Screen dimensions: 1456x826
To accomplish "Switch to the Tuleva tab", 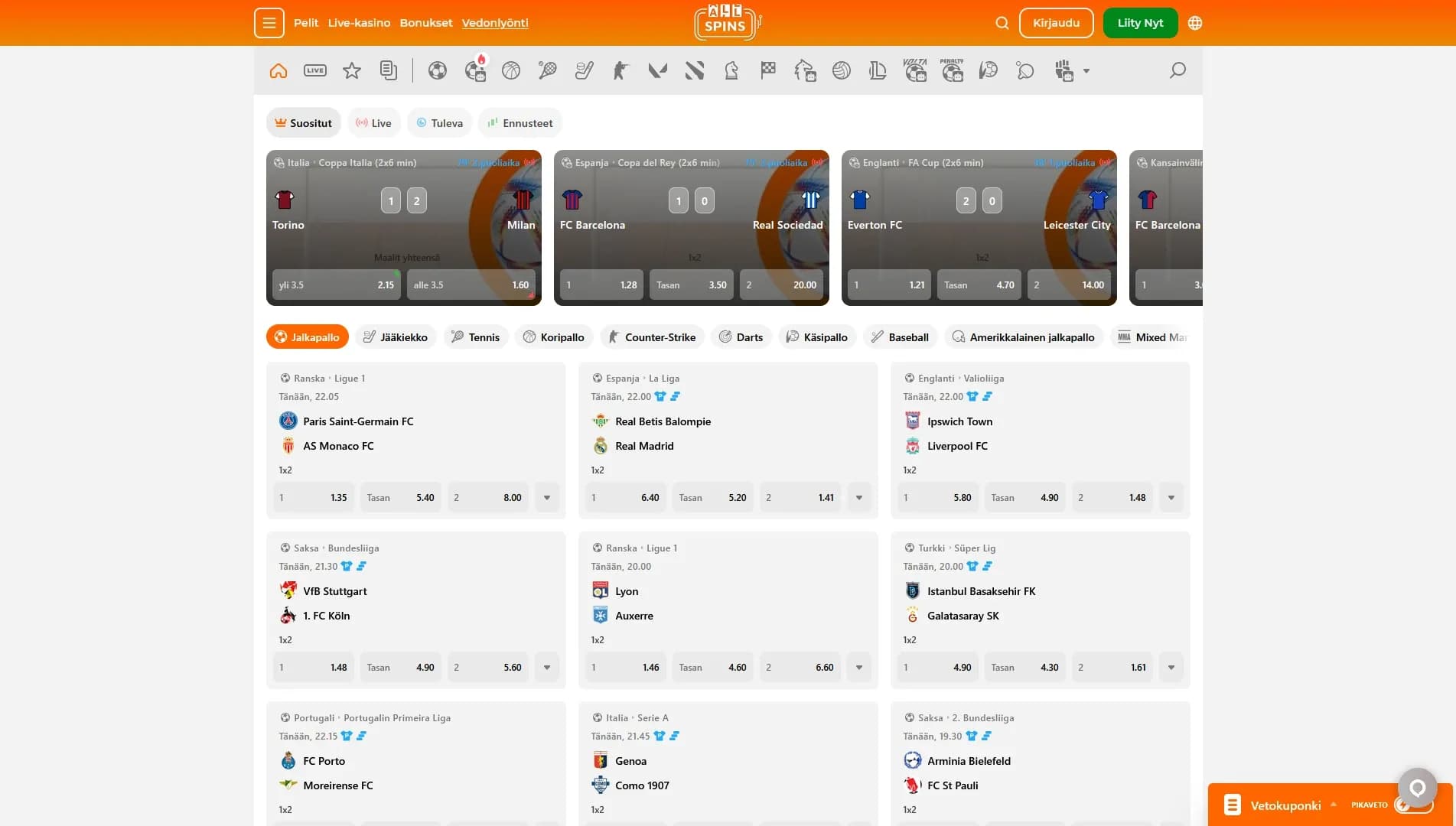I will click(x=440, y=123).
